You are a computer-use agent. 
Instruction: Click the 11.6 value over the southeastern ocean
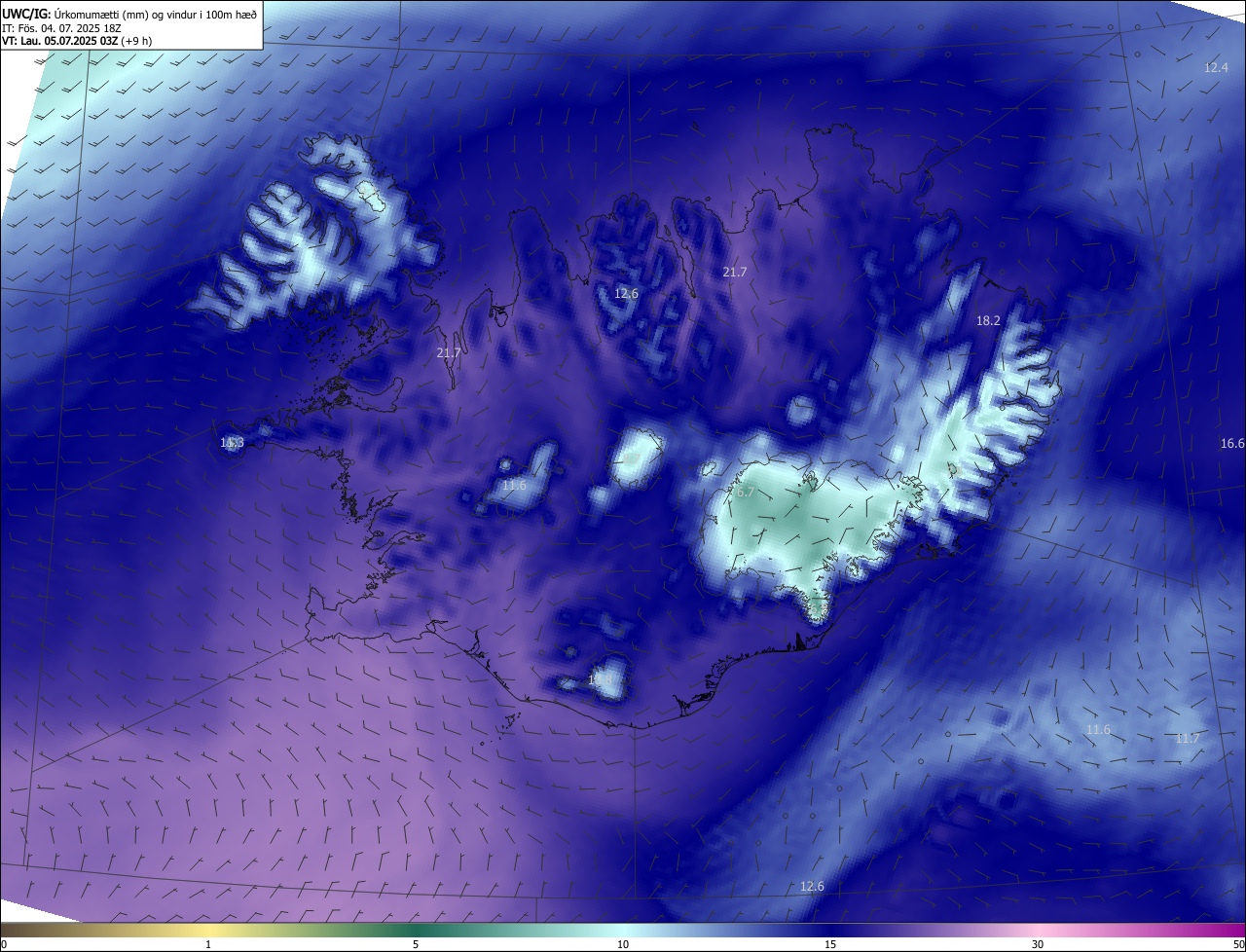pyautogui.click(x=1098, y=729)
